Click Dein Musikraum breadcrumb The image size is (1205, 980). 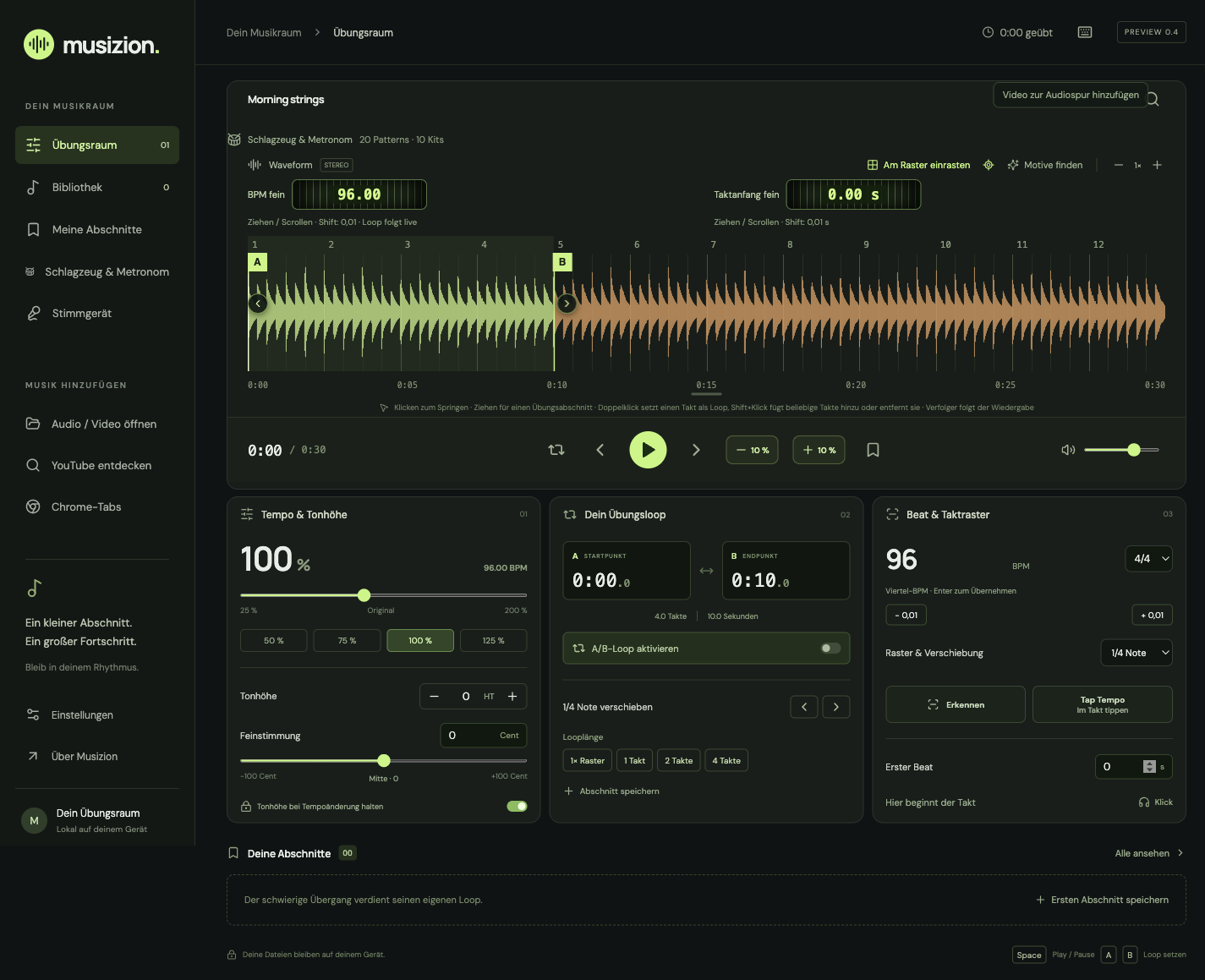[x=264, y=32]
